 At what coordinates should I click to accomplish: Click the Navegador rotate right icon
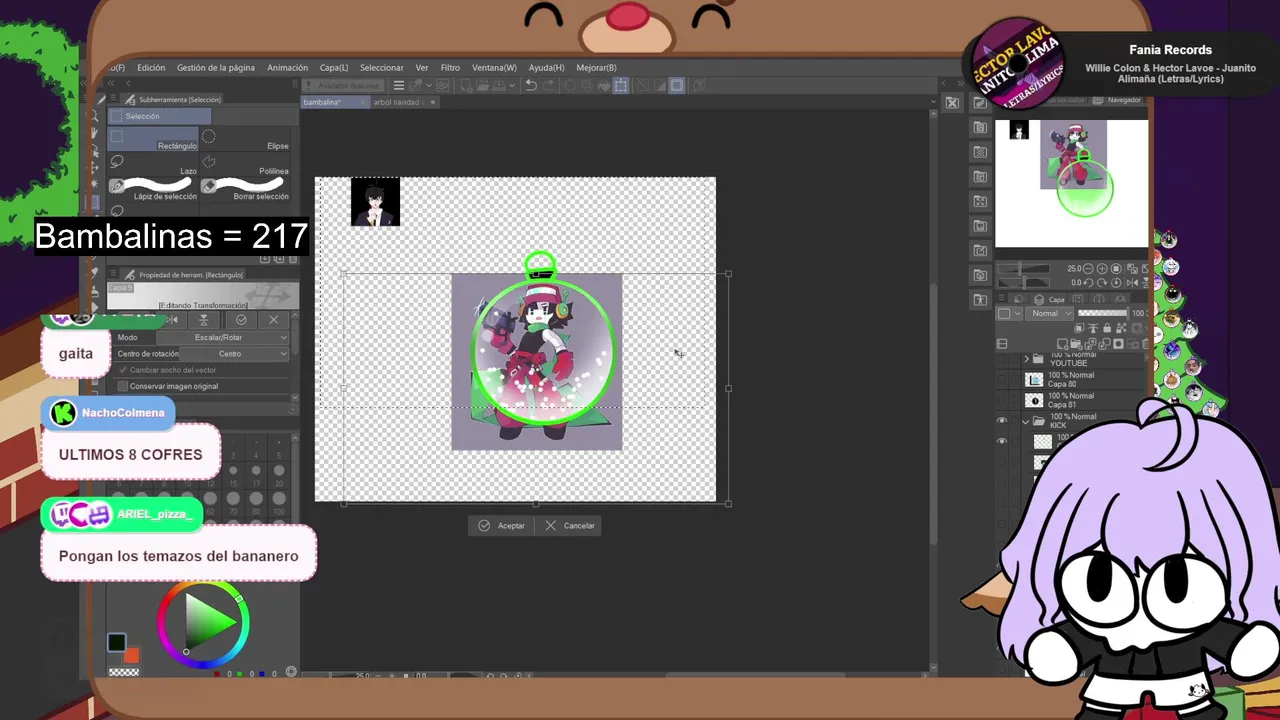[1103, 283]
